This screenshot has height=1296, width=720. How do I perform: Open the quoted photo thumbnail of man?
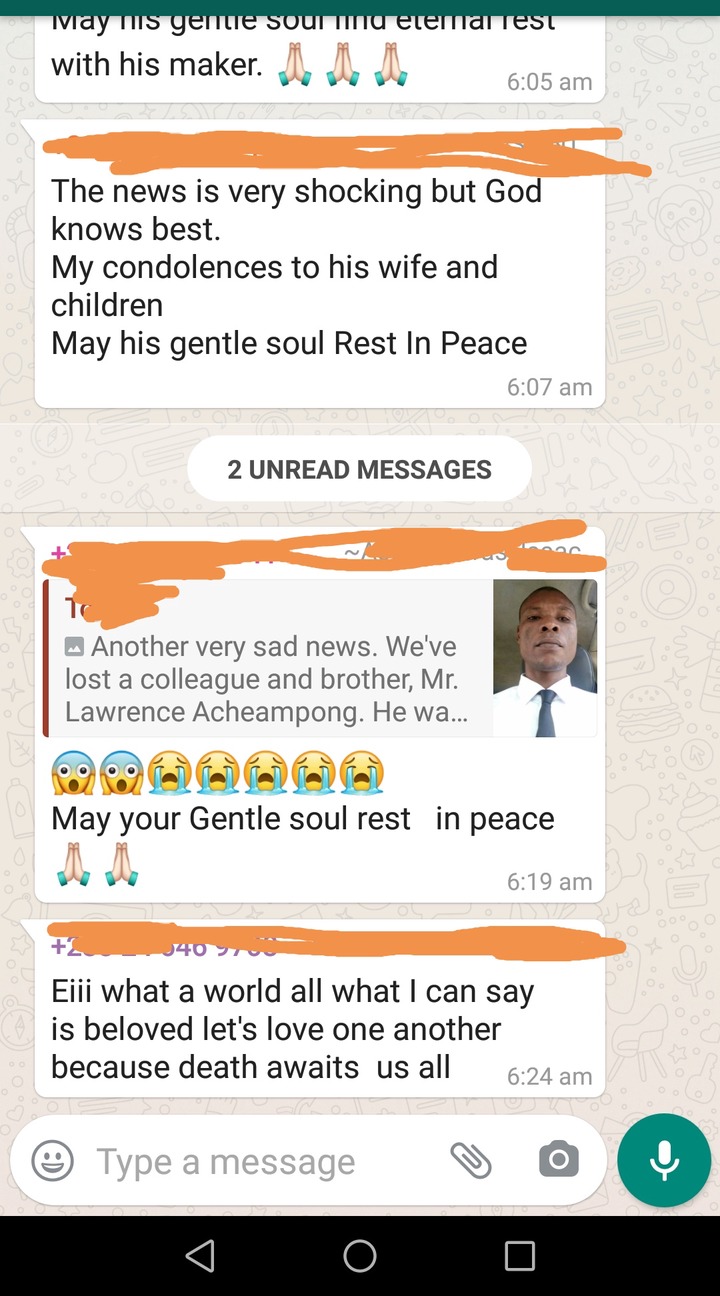[x=545, y=658]
